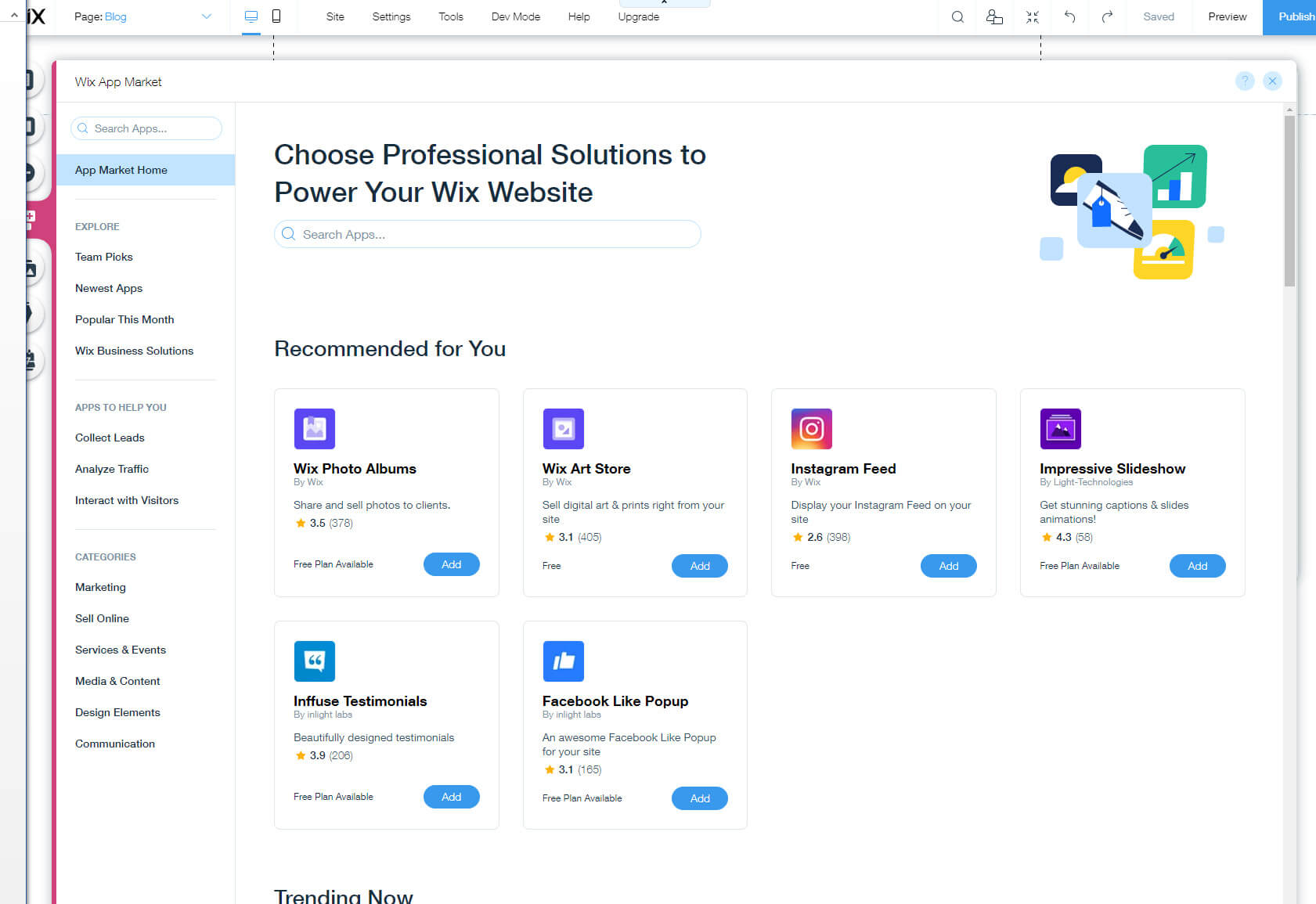This screenshot has width=1316, height=904.
Task: Add the Wix Photo Albums app
Action: [x=451, y=564]
